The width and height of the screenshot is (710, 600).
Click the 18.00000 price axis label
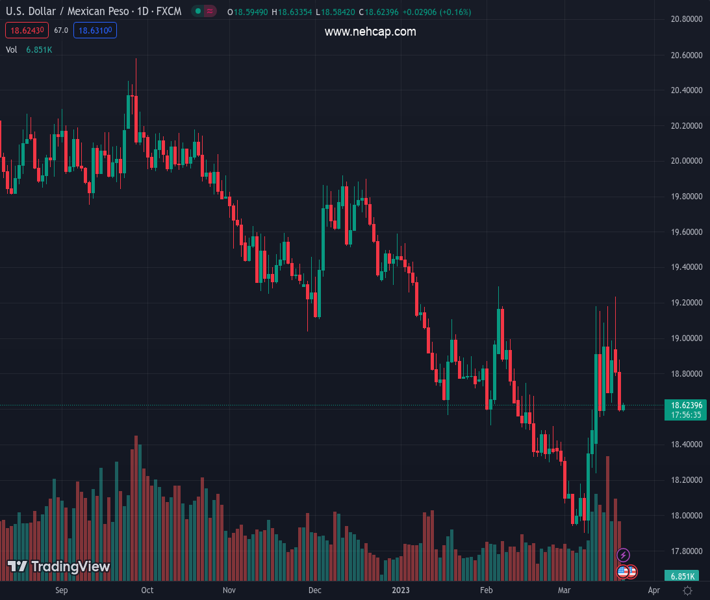pos(686,515)
